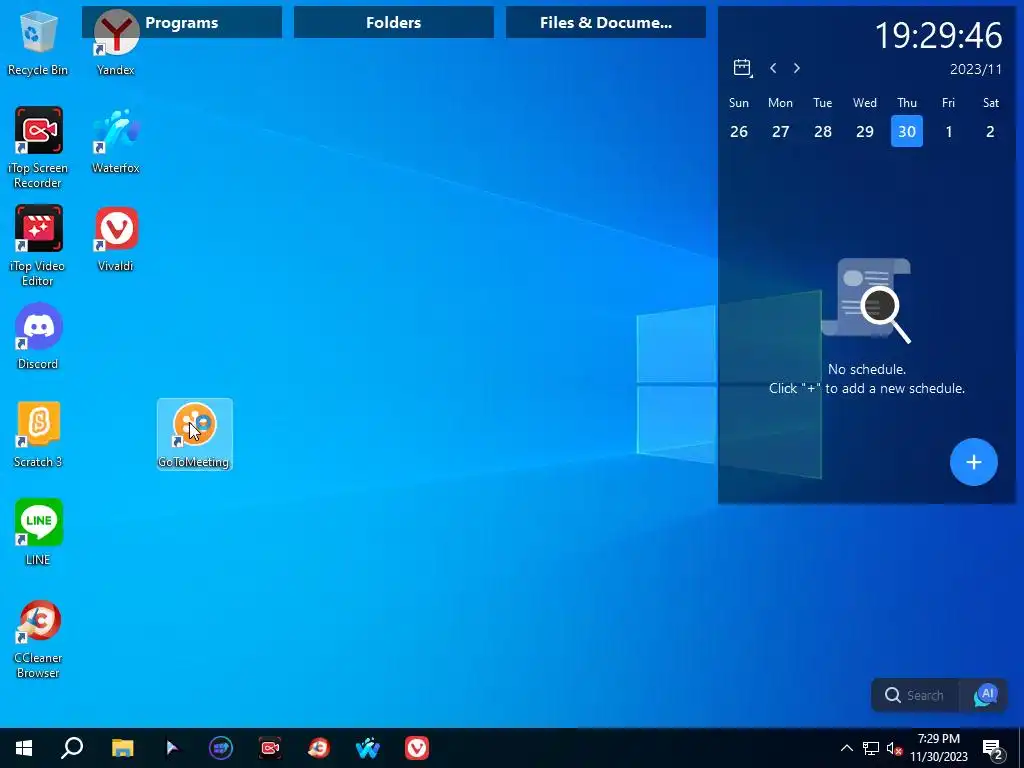Select Tuesday 28 in the calendar
This screenshot has width=1024, height=768.
click(x=823, y=131)
